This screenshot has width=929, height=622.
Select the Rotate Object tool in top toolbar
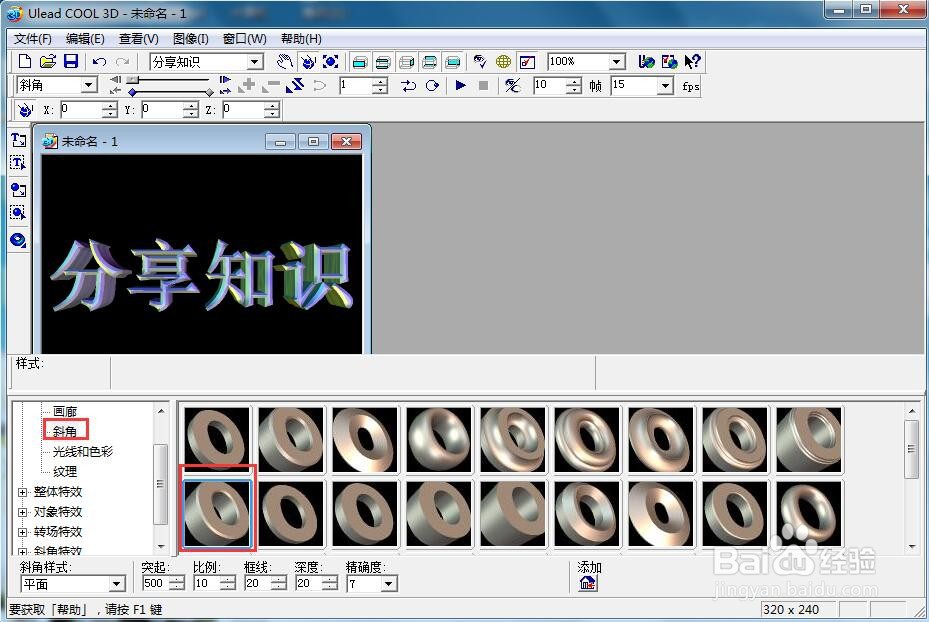[308, 62]
